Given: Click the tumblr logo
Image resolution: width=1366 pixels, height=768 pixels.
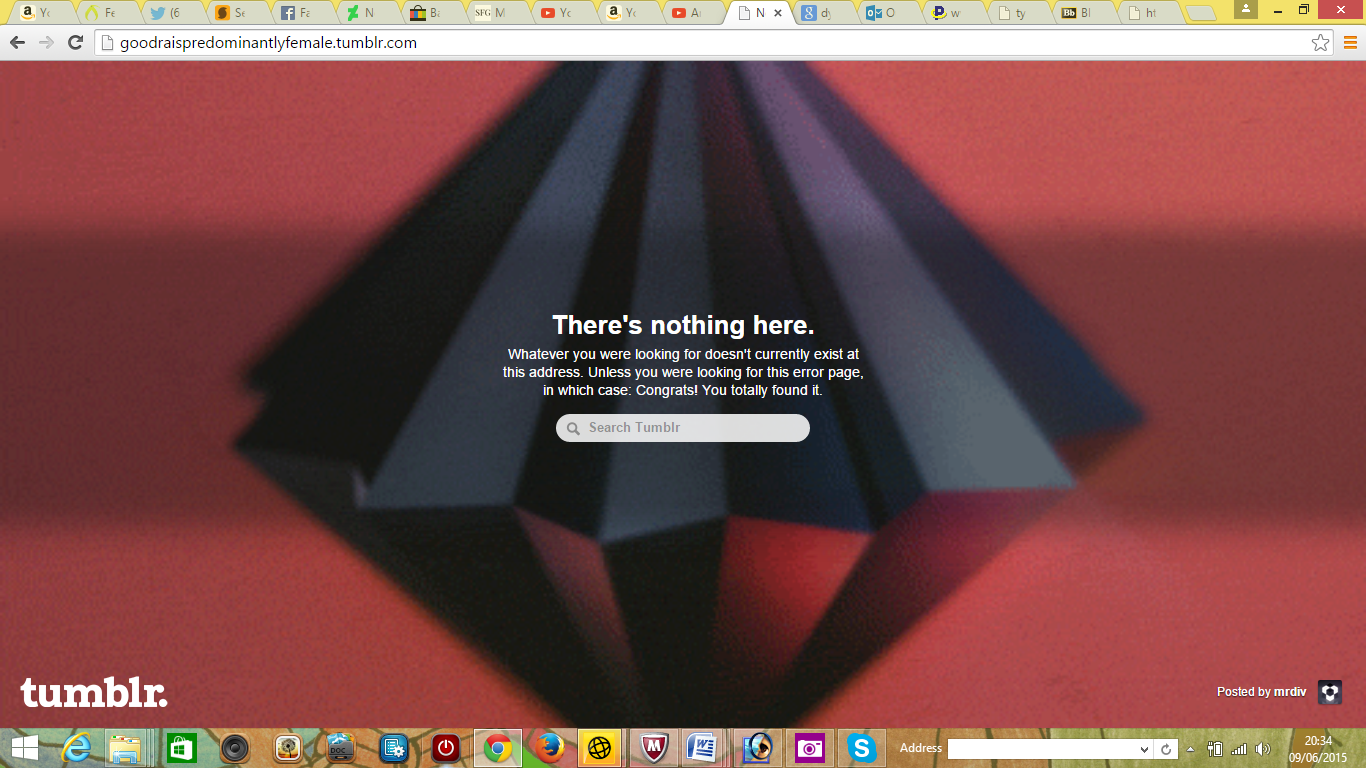Looking at the screenshot, I should (94, 692).
